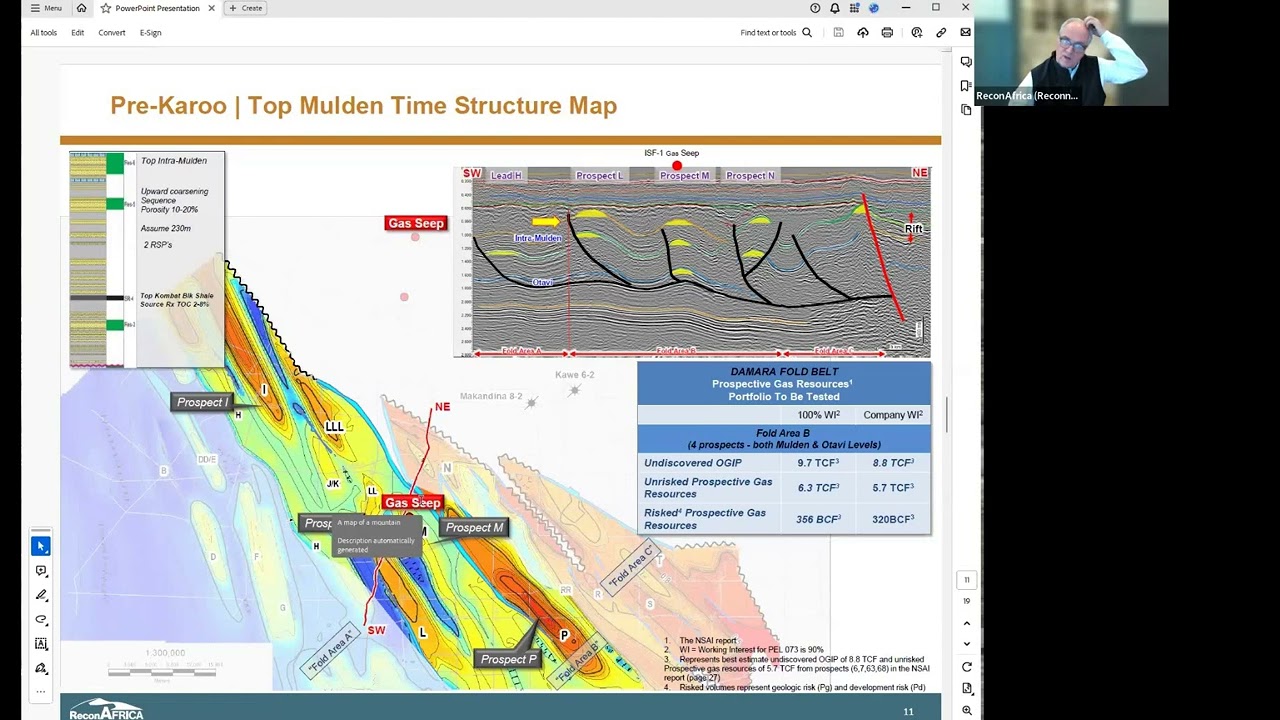The width and height of the screenshot is (1280, 720).
Task: Click the Prospect P label on map
Action: [x=508, y=659]
